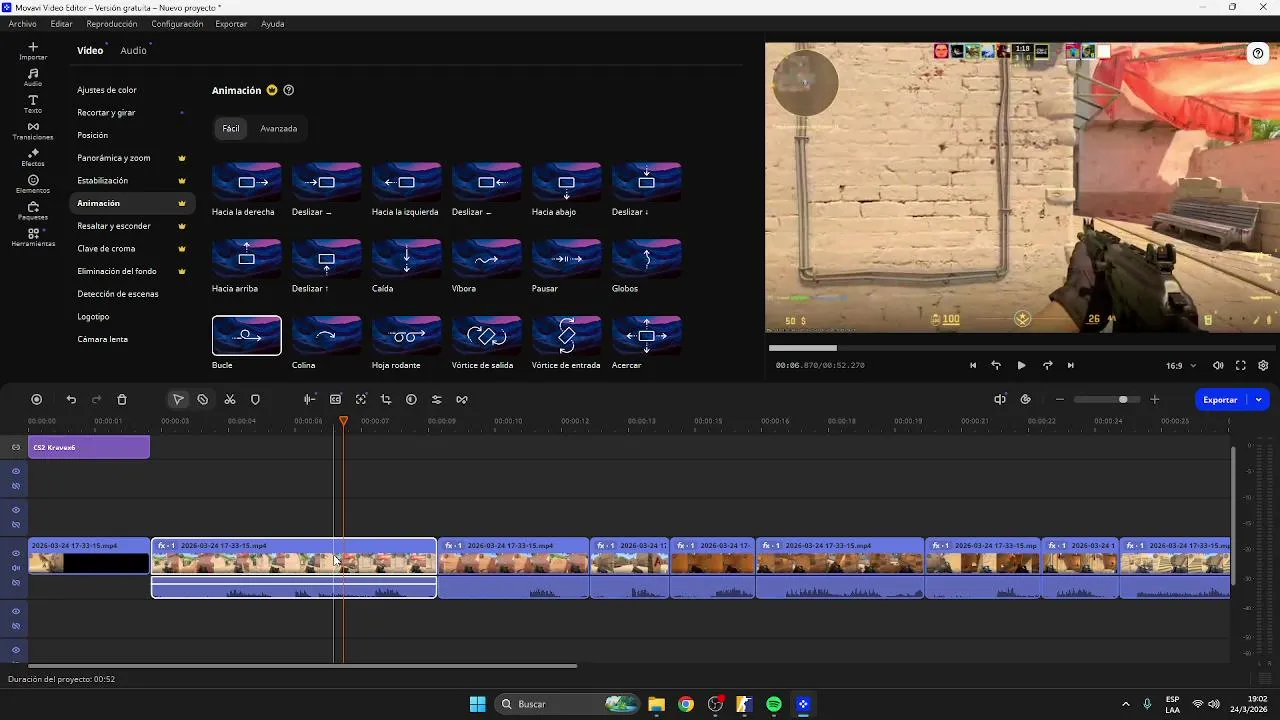Screen dimensions: 1280x720
Task: Switch to the Avanzada animation tab
Action: point(278,128)
